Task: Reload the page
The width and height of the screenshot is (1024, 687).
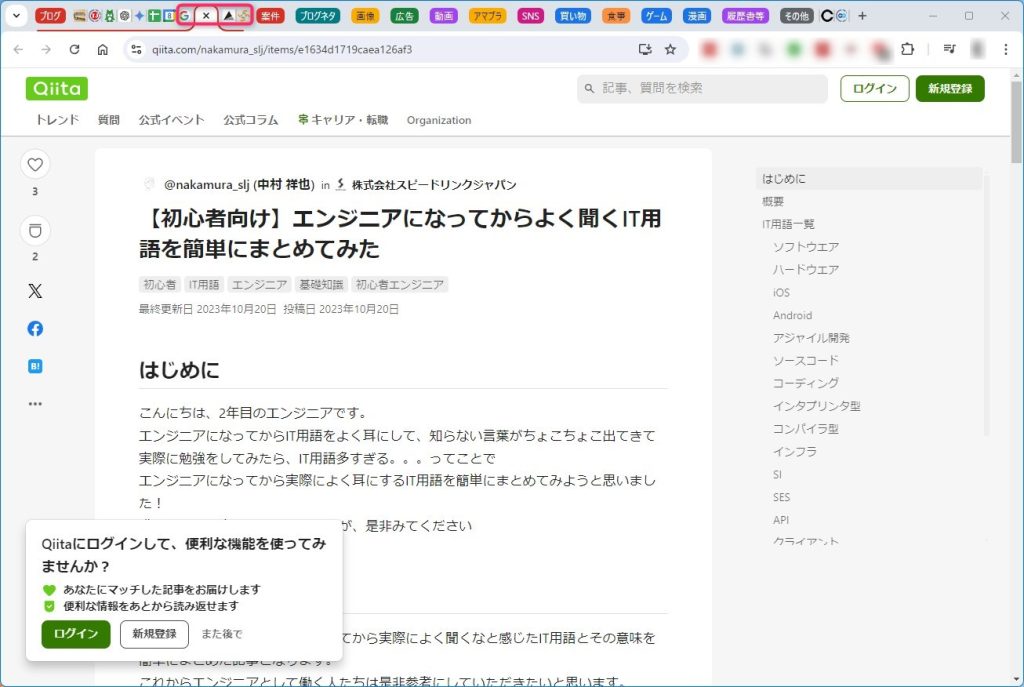Action: (74, 50)
